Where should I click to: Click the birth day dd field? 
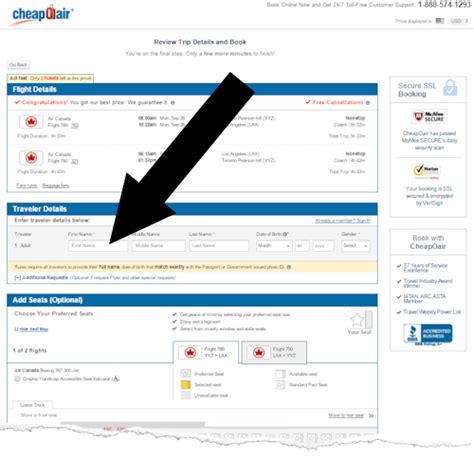tap(302, 246)
